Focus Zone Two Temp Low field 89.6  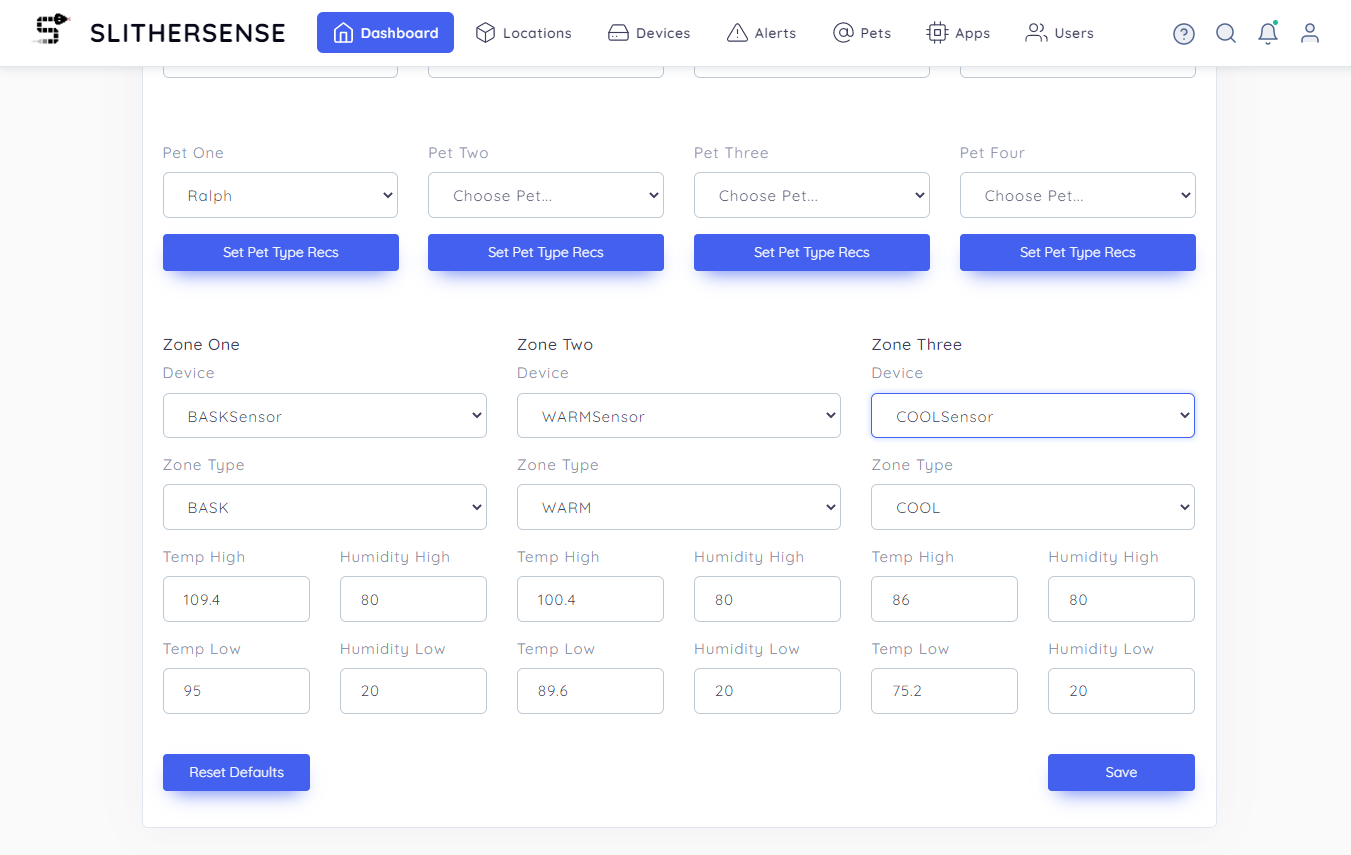pos(590,691)
